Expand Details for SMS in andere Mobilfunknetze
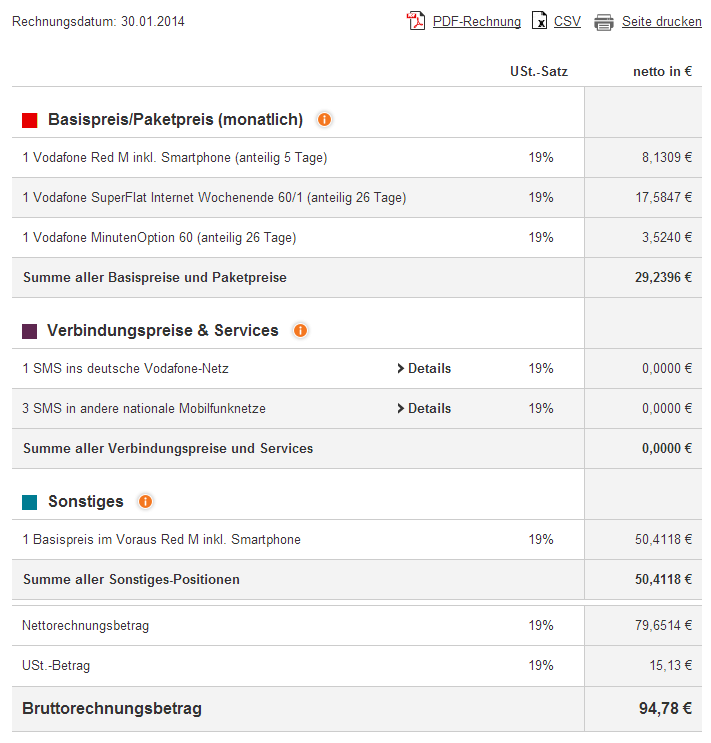The image size is (711, 743). tap(424, 409)
